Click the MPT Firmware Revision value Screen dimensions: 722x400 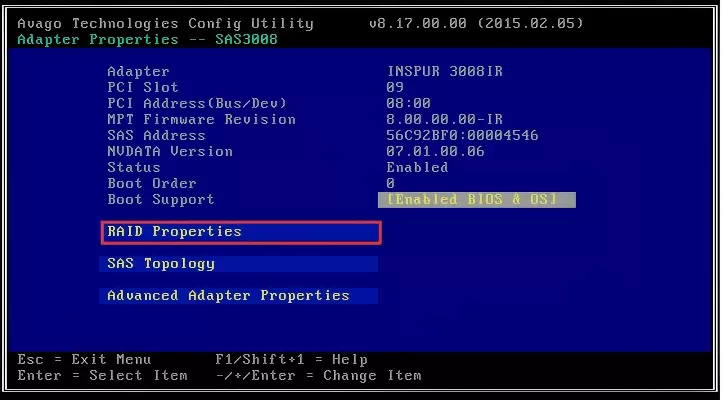[432, 120]
